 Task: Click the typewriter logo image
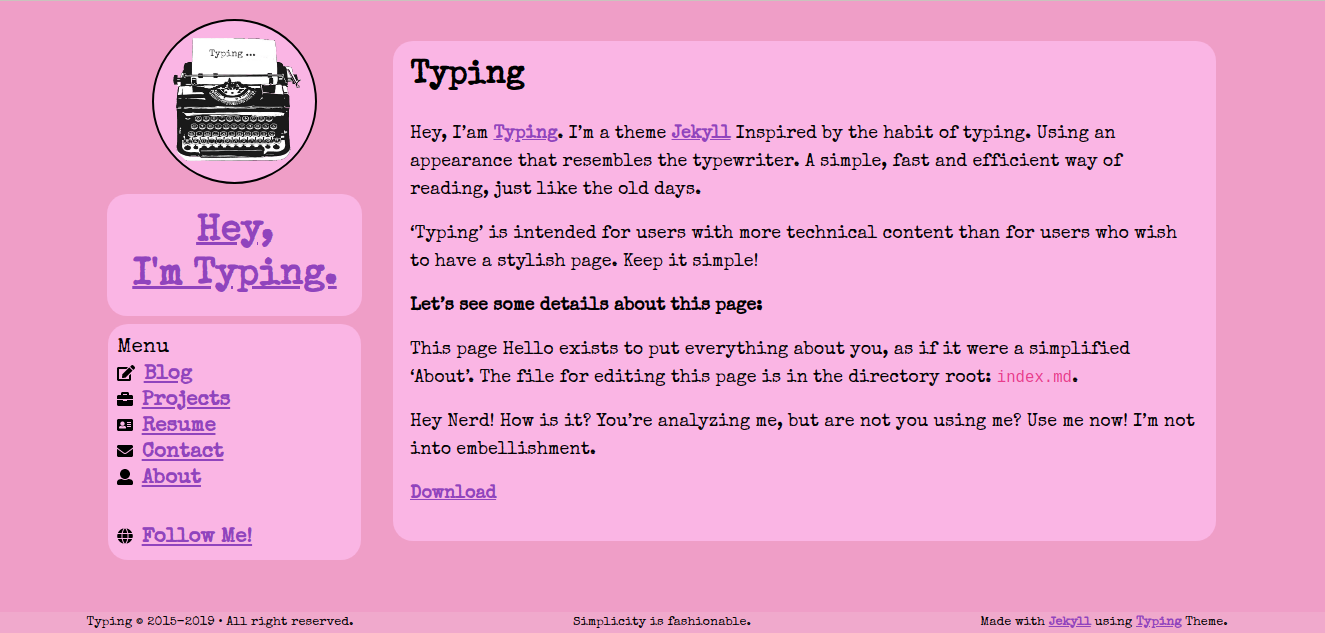(234, 101)
